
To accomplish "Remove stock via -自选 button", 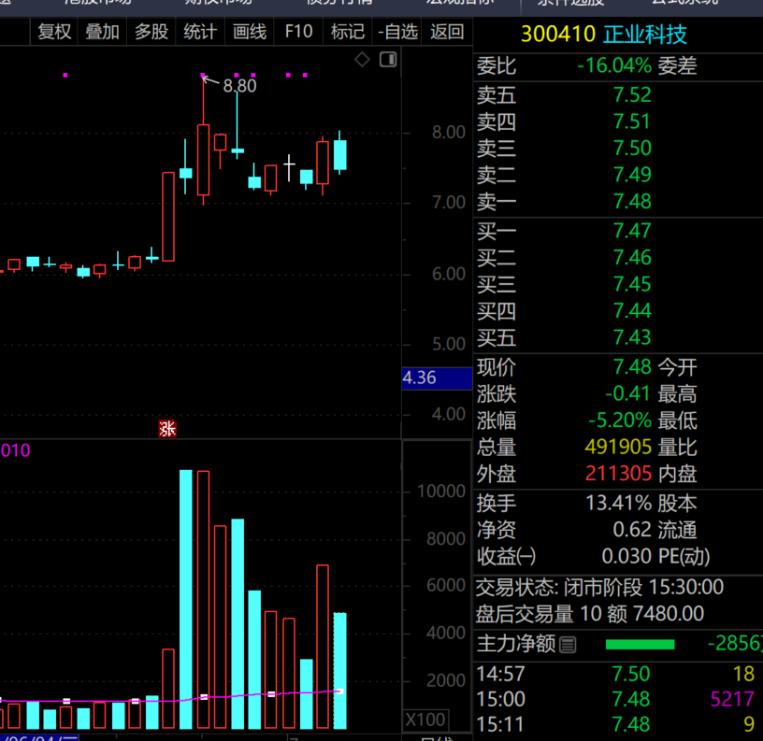I will point(397,32).
